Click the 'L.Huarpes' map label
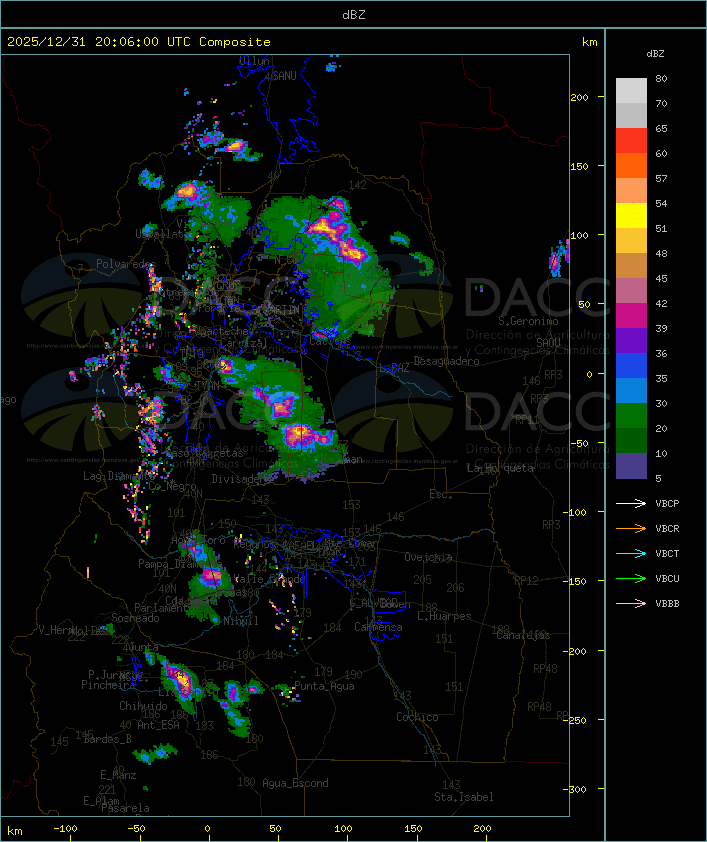Screen dimensions: 707x842 pyautogui.click(x=444, y=616)
